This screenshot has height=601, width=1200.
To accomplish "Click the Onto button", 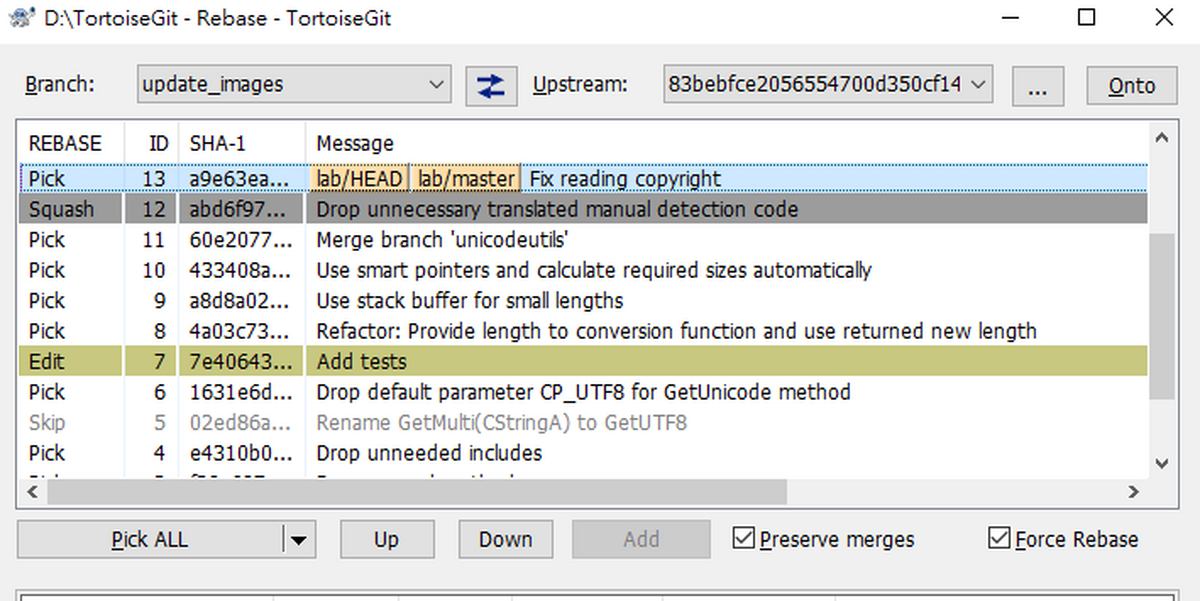I will click(x=1132, y=86).
